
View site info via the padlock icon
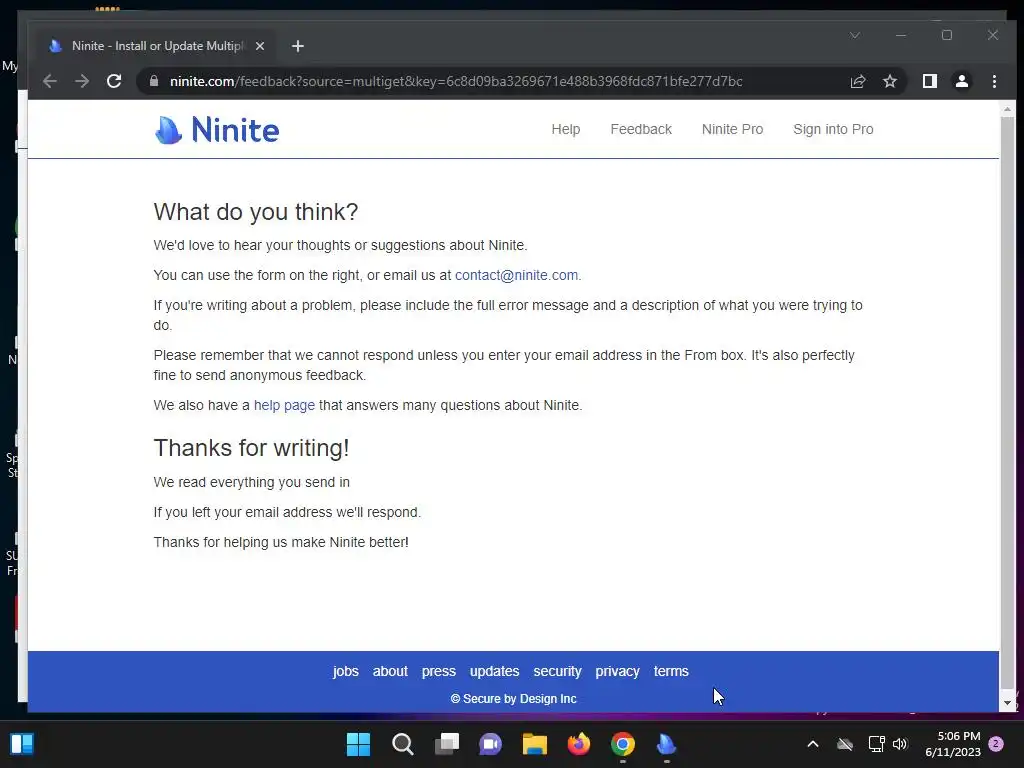[x=154, y=81]
